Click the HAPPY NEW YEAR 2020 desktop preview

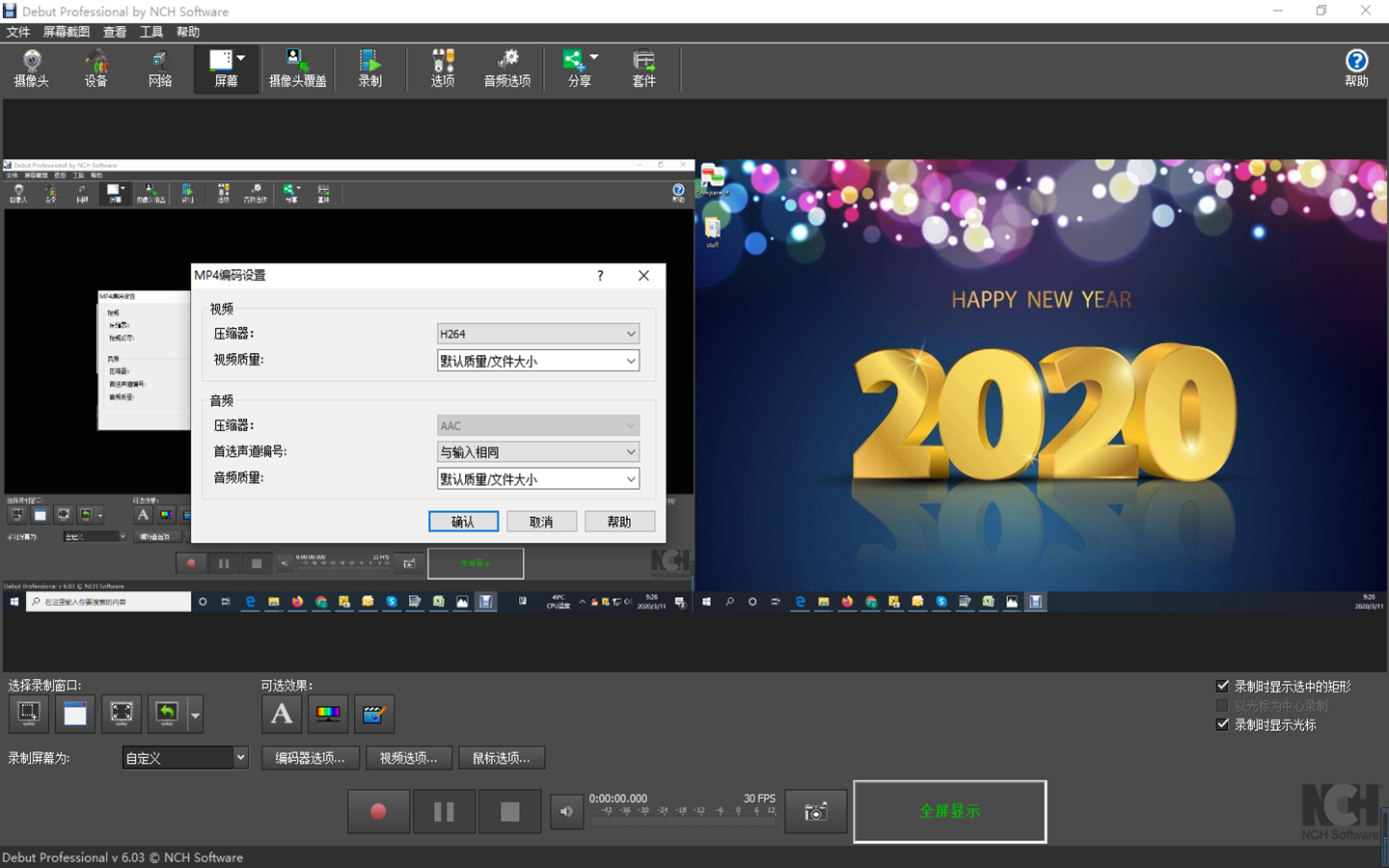[x=1042, y=386]
